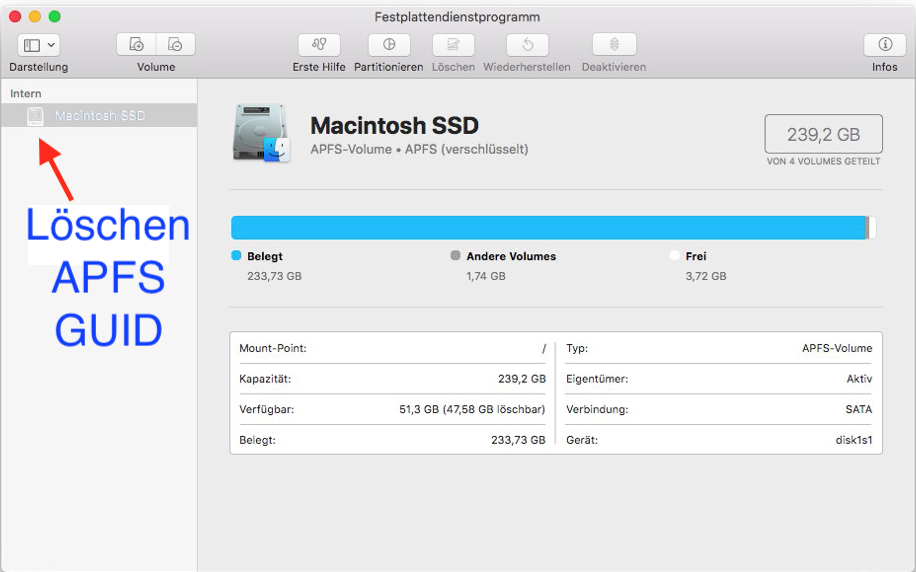
Task: Click the Deaktivieren unmount icon
Action: [x=614, y=45]
